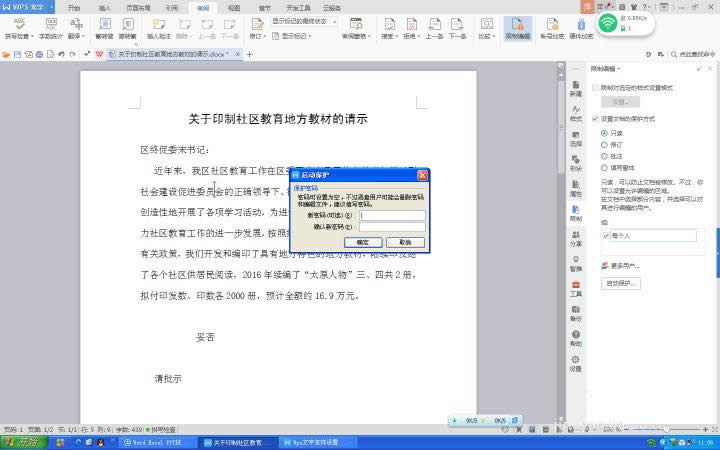Image resolution: width=720 pixels, height=450 pixels.
Task: Choose the 填写窗体 radio option
Action: click(x=604, y=168)
